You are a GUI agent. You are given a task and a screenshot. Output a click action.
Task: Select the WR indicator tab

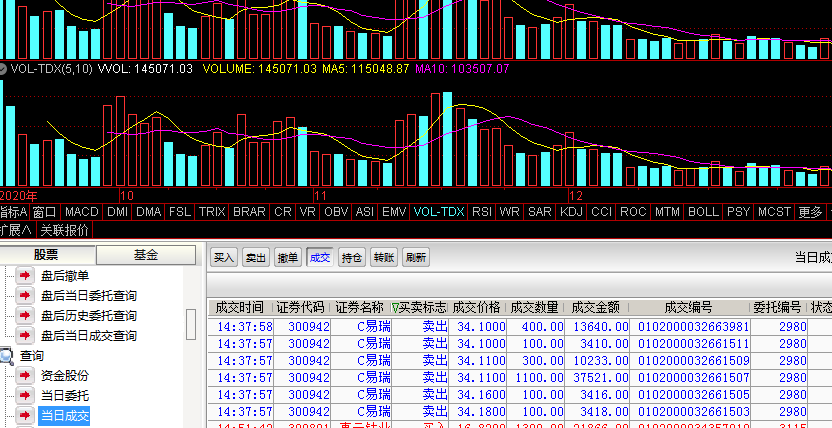(x=509, y=212)
